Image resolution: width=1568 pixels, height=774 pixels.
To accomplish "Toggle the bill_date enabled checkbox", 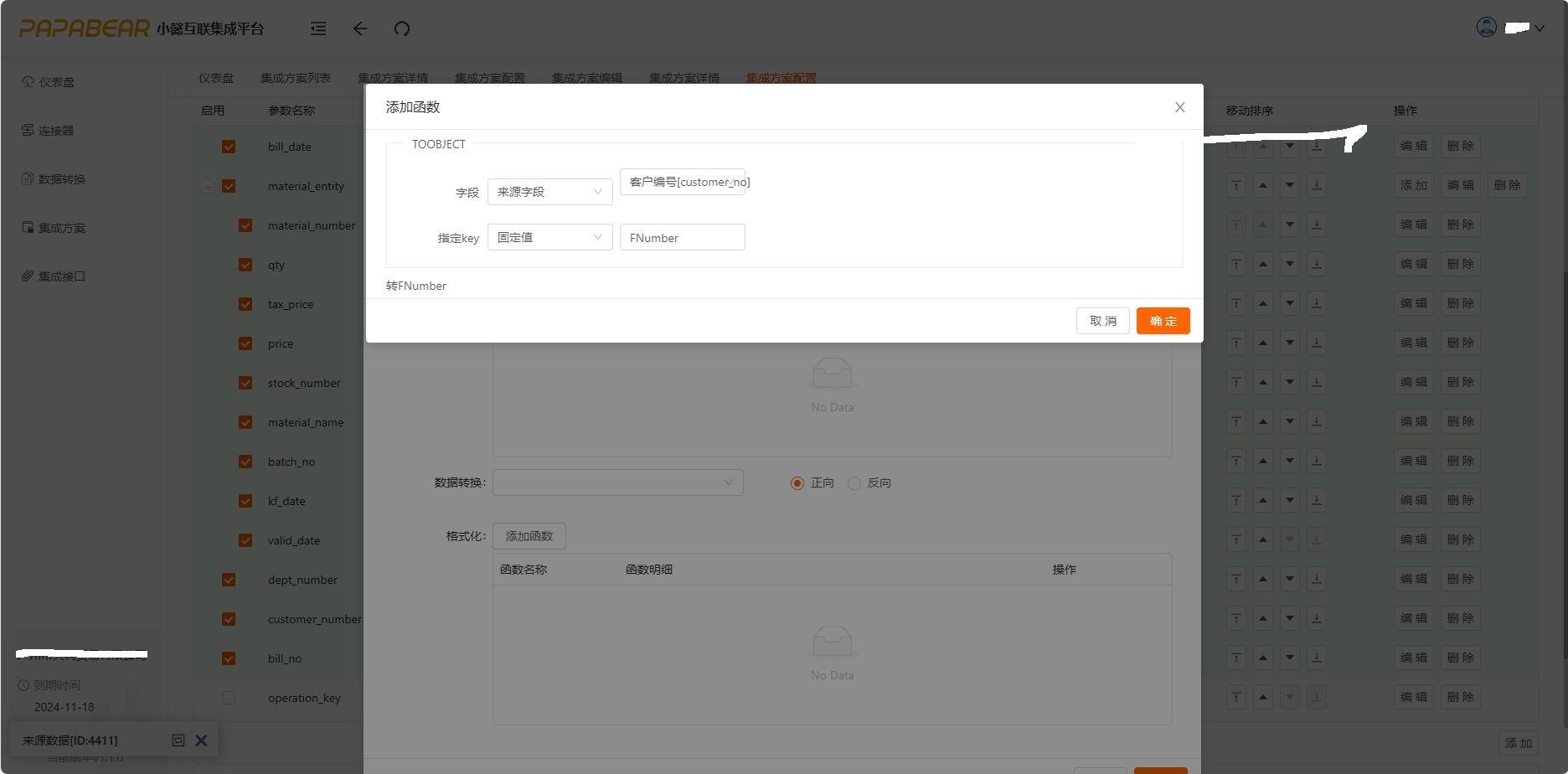I will coord(229,147).
